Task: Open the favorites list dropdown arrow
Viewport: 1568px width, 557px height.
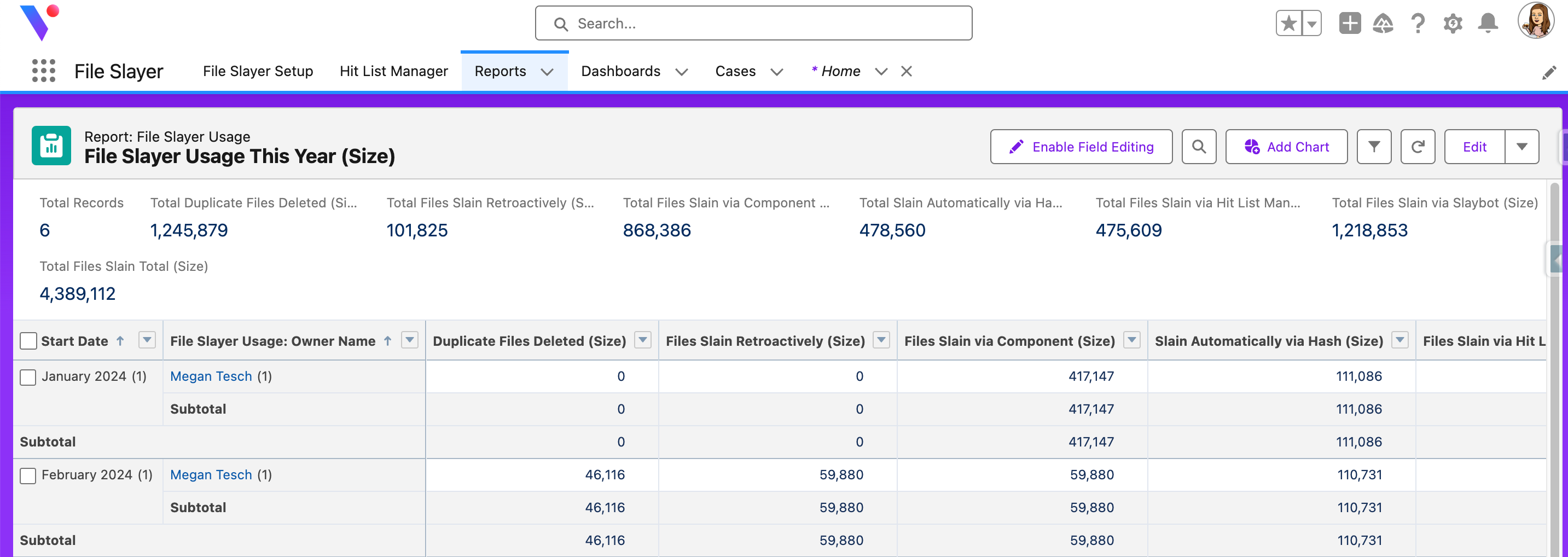Action: [1312, 24]
